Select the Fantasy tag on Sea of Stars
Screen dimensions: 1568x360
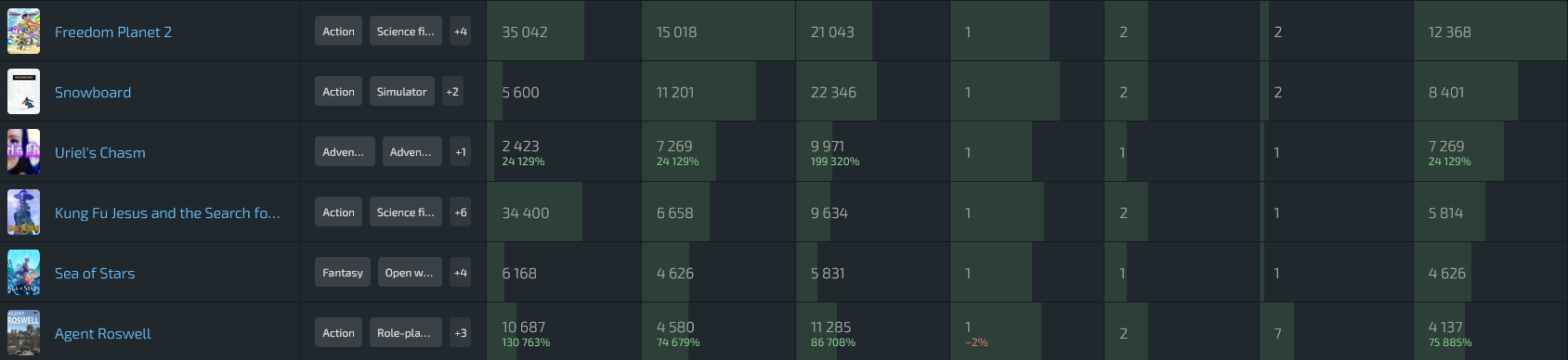(343, 273)
